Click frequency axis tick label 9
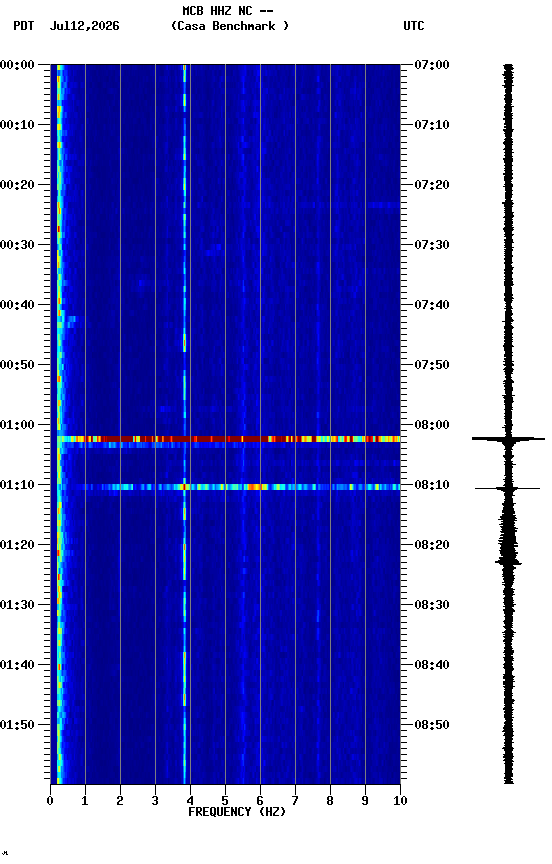 click(365, 801)
